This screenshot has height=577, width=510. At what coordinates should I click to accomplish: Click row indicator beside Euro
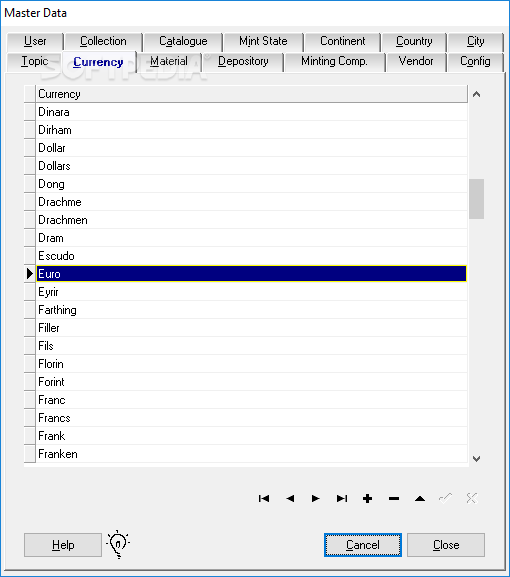(30, 274)
